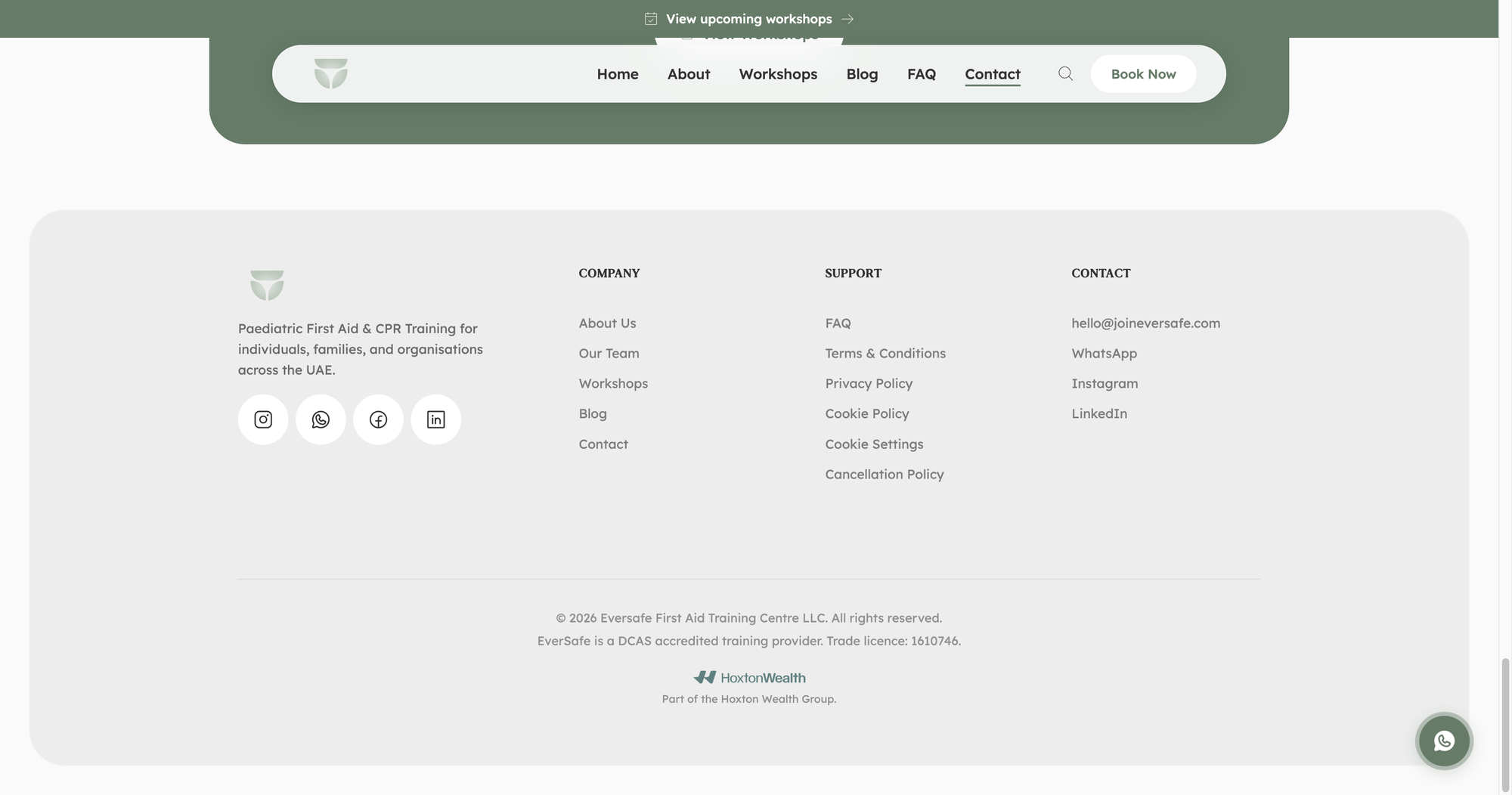Open the Contact link under Company

pyautogui.click(x=603, y=444)
